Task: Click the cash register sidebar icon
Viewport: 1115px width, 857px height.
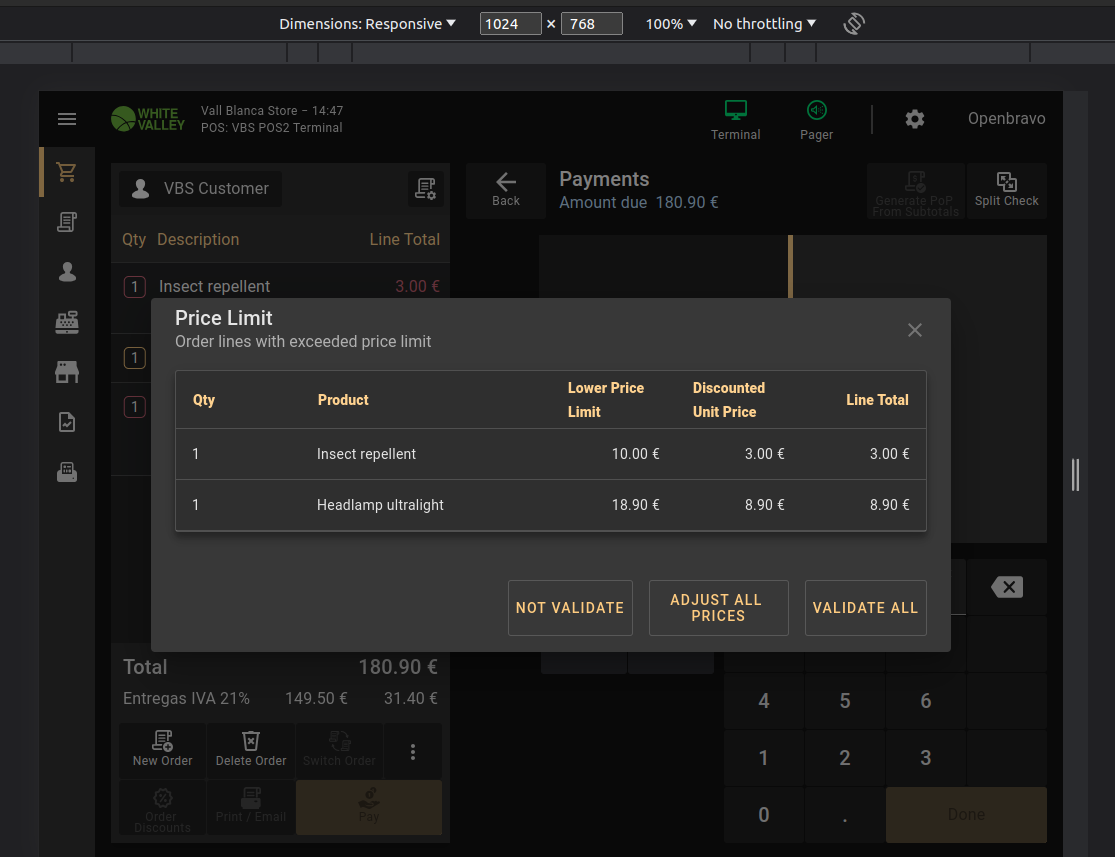Action: pos(67,322)
